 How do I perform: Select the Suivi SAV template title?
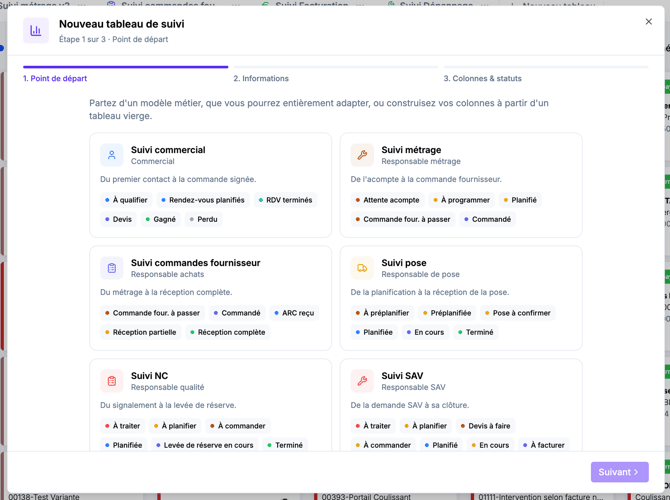click(402, 376)
